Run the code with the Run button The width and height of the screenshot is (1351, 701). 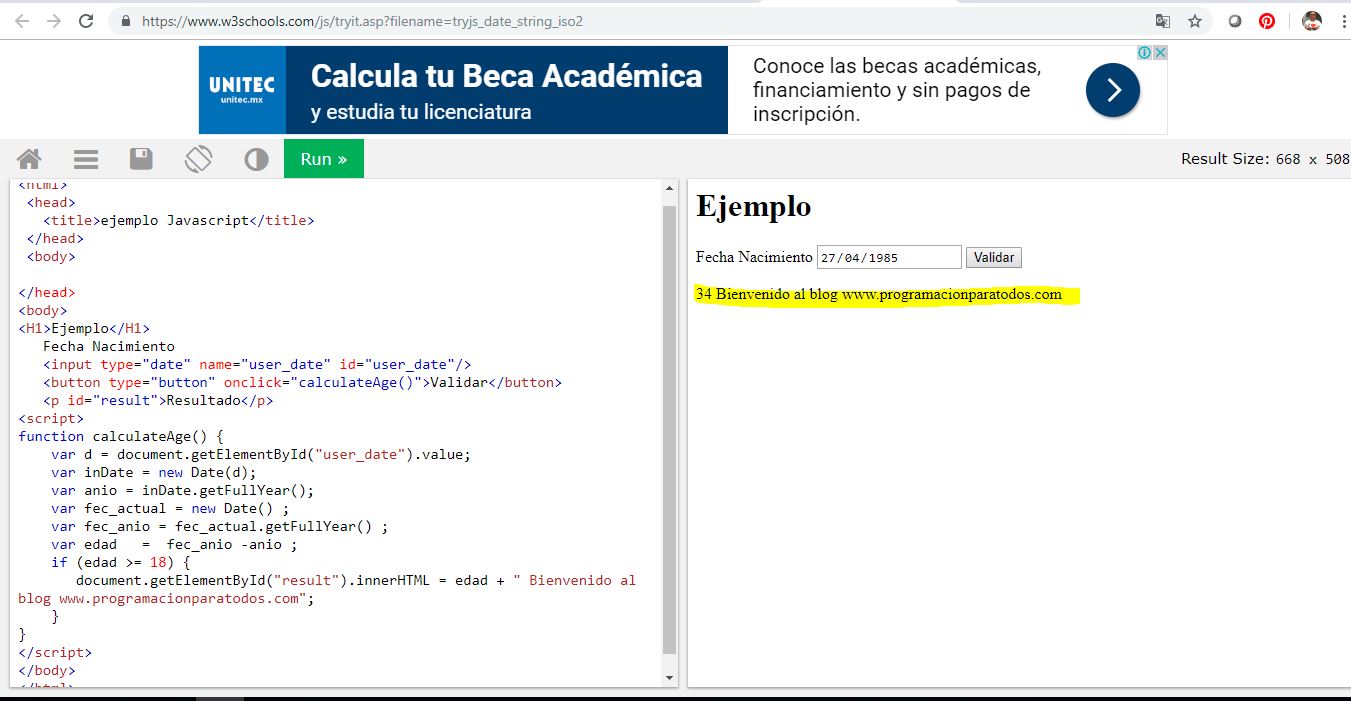pos(323,158)
